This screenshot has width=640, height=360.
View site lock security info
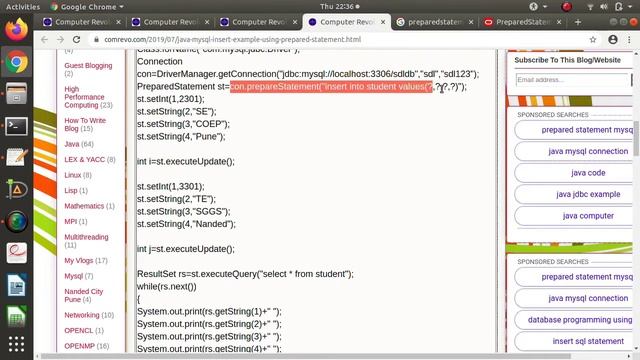[x=96, y=40]
